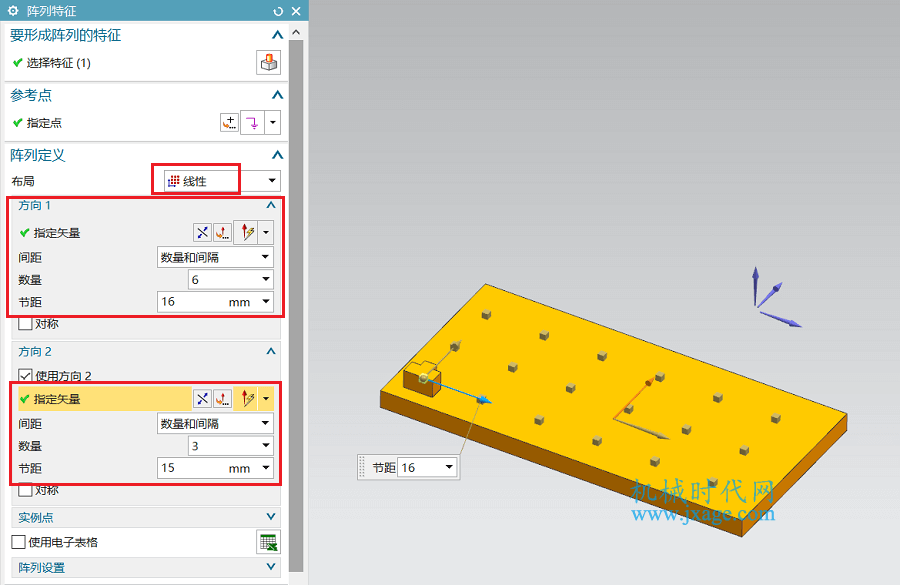Click the inferred point icon for 指定点
Viewport: 900px width, 585px height.
click(252, 122)
